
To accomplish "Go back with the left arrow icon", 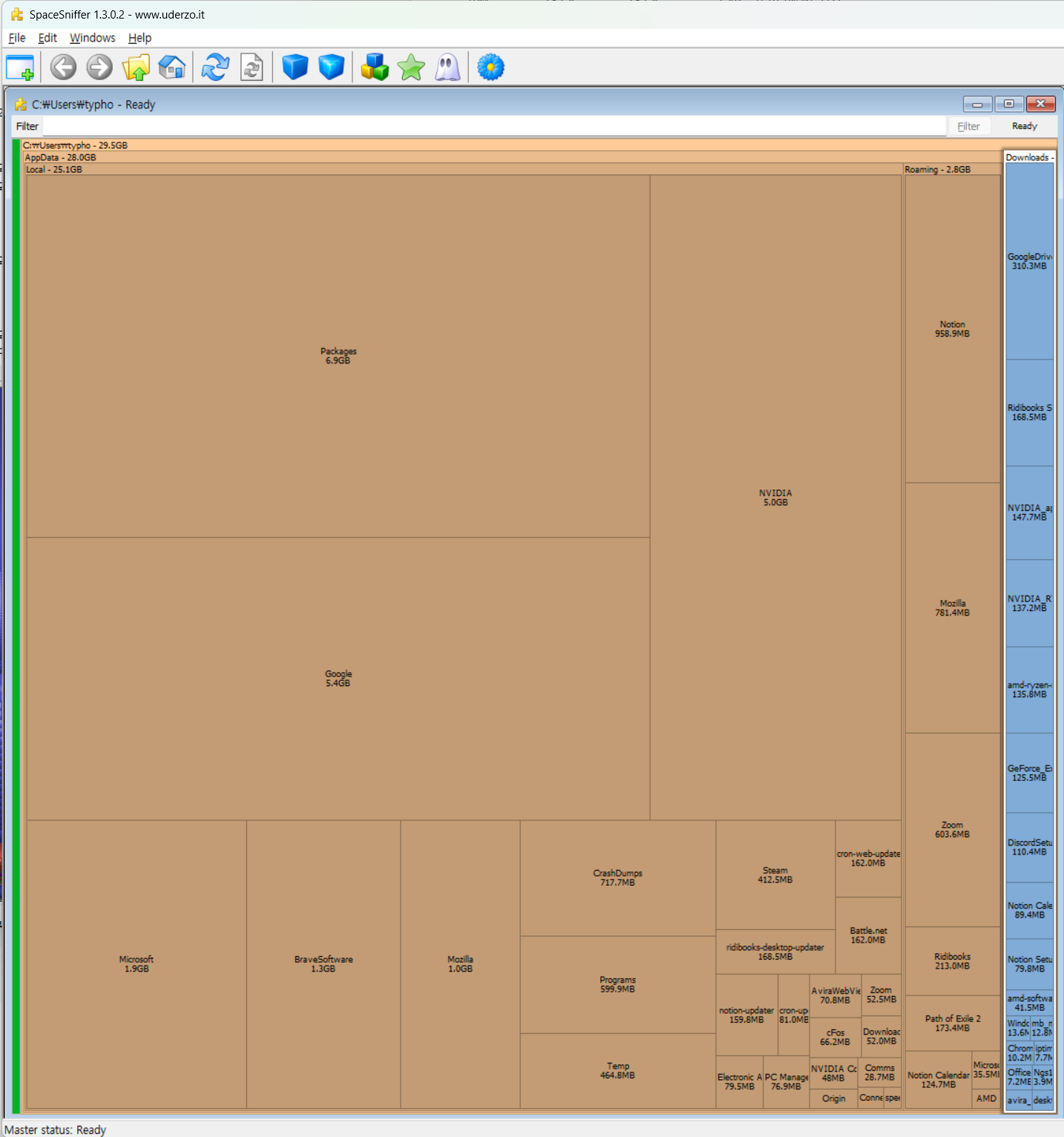I will (x=64, y=67).
